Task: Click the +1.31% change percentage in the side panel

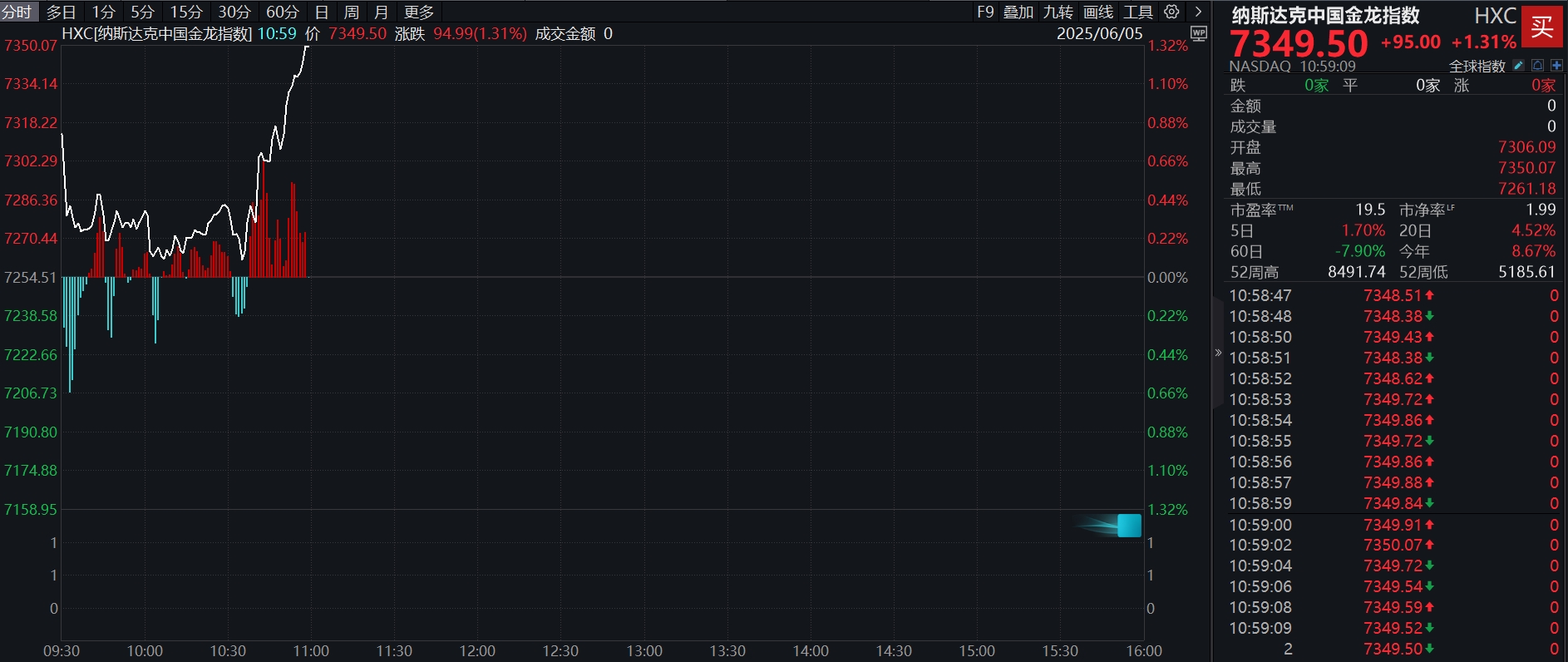Action: [x=1484, y=42]
